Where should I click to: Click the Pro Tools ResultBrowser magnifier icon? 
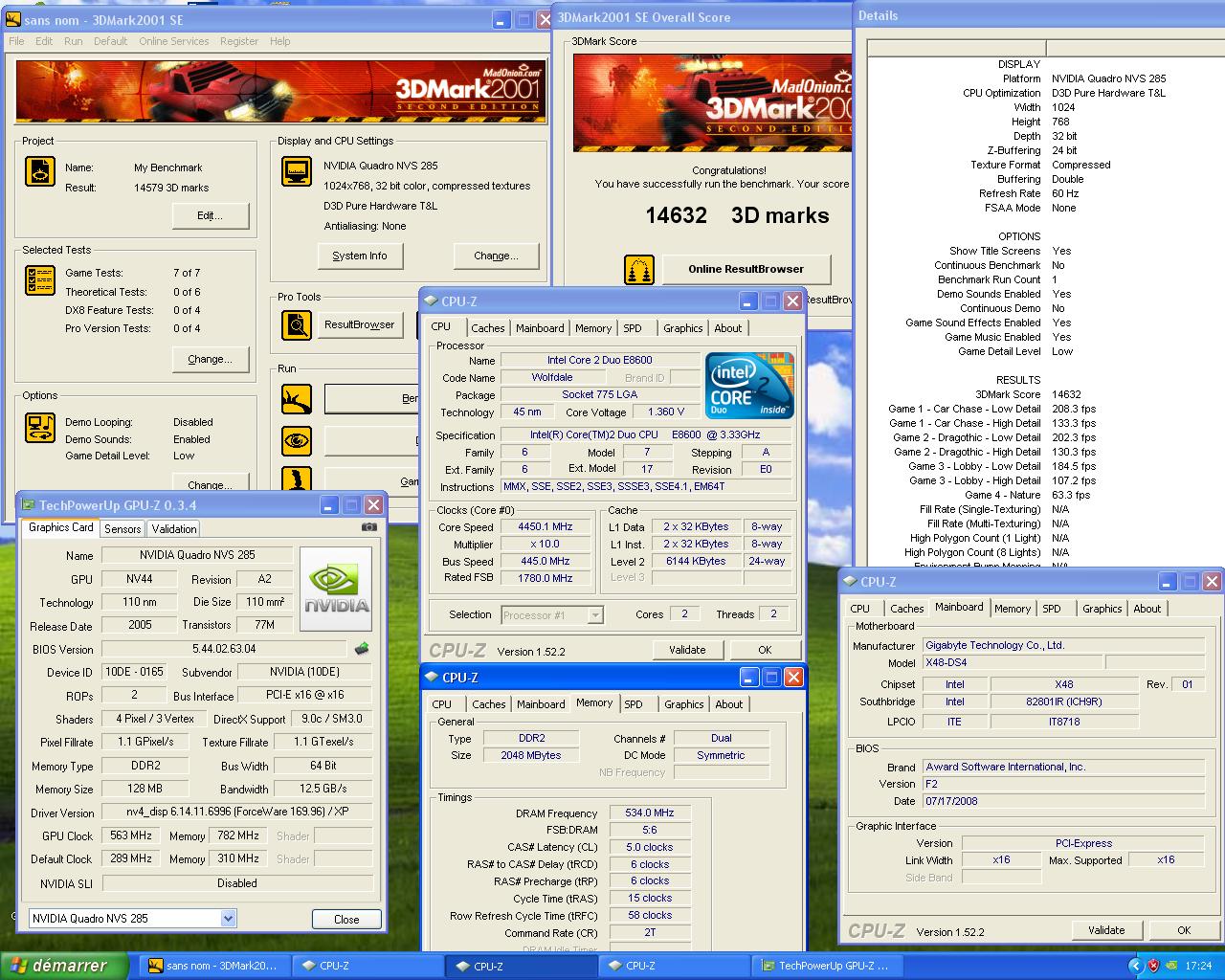297,325
